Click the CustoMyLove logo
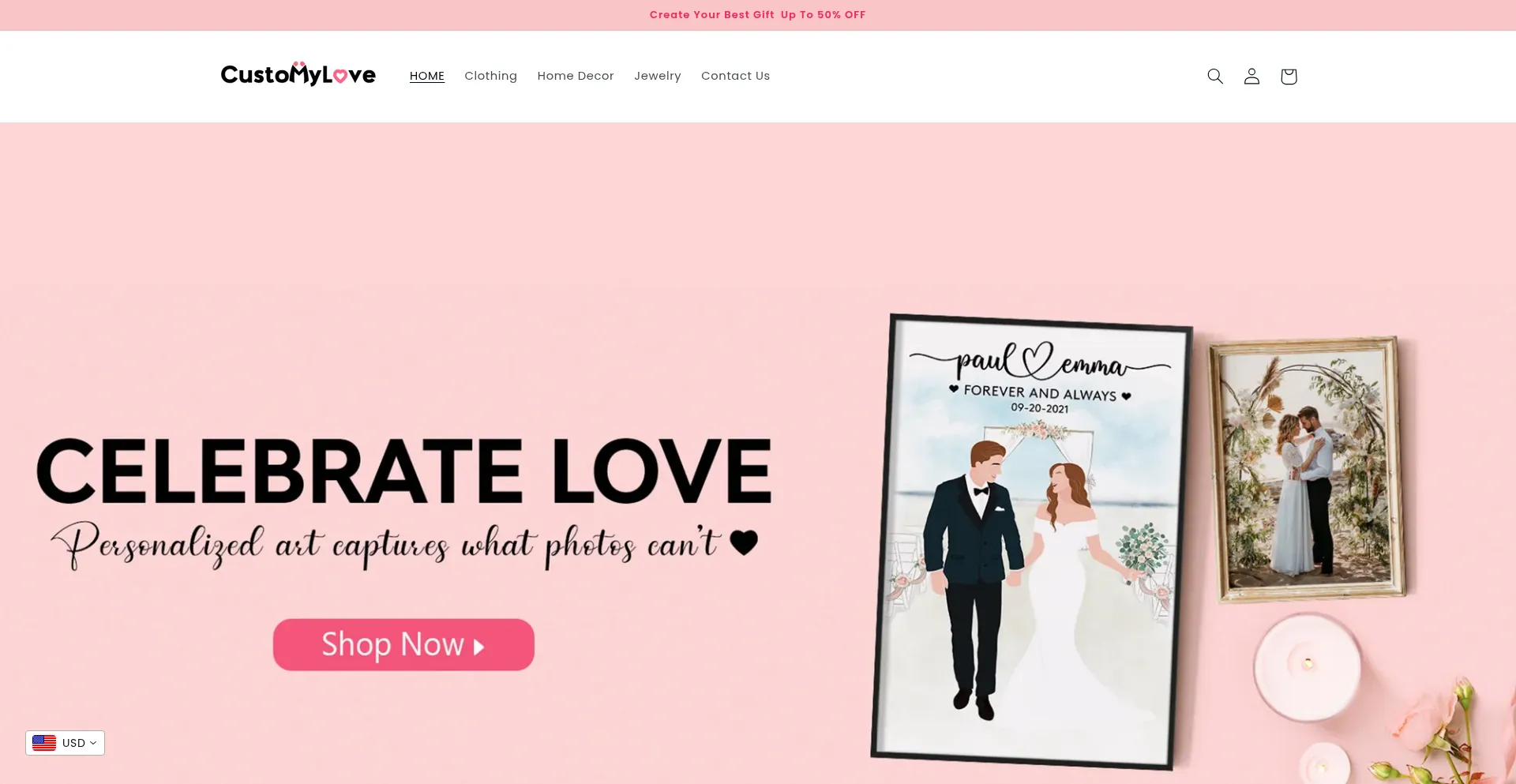The width and height of the screenshot is (1516, 784). [x=298, y=74]
